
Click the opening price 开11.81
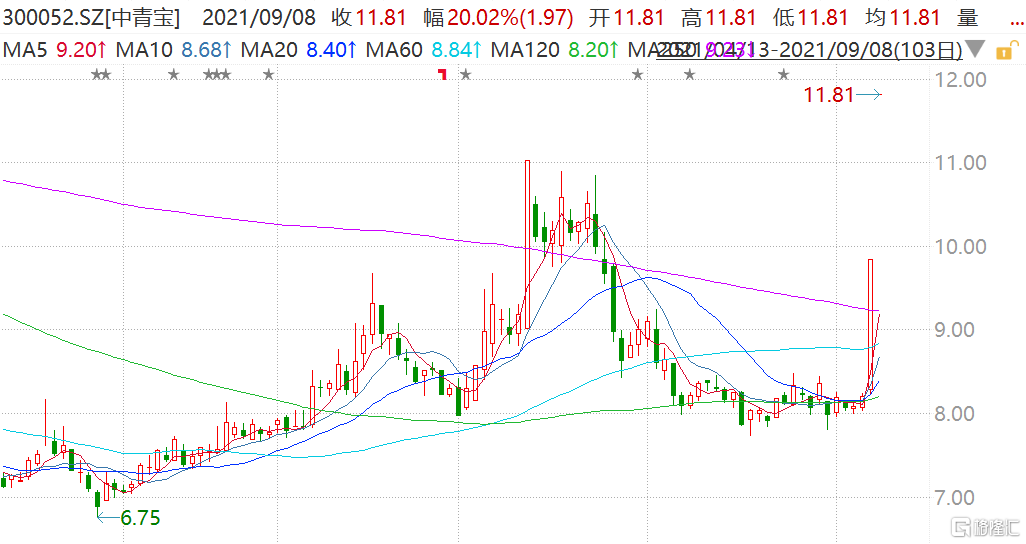point(626,18)
